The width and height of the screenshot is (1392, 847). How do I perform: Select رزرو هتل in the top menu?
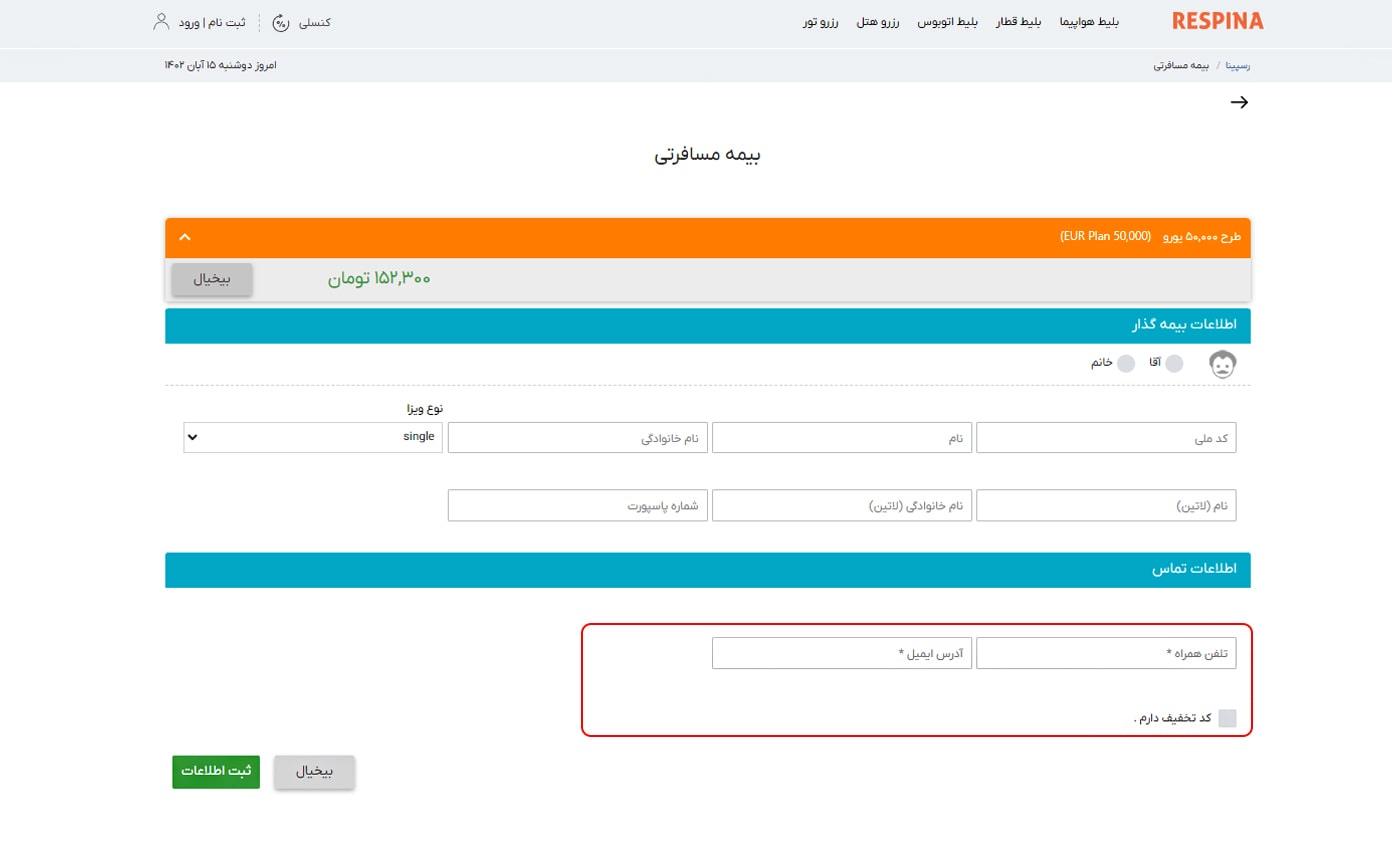tap(878, 21)
